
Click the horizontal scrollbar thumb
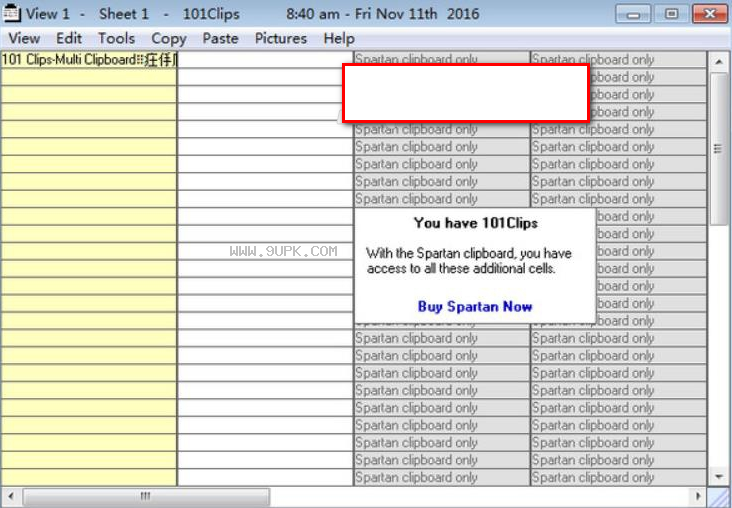(146, 496)
